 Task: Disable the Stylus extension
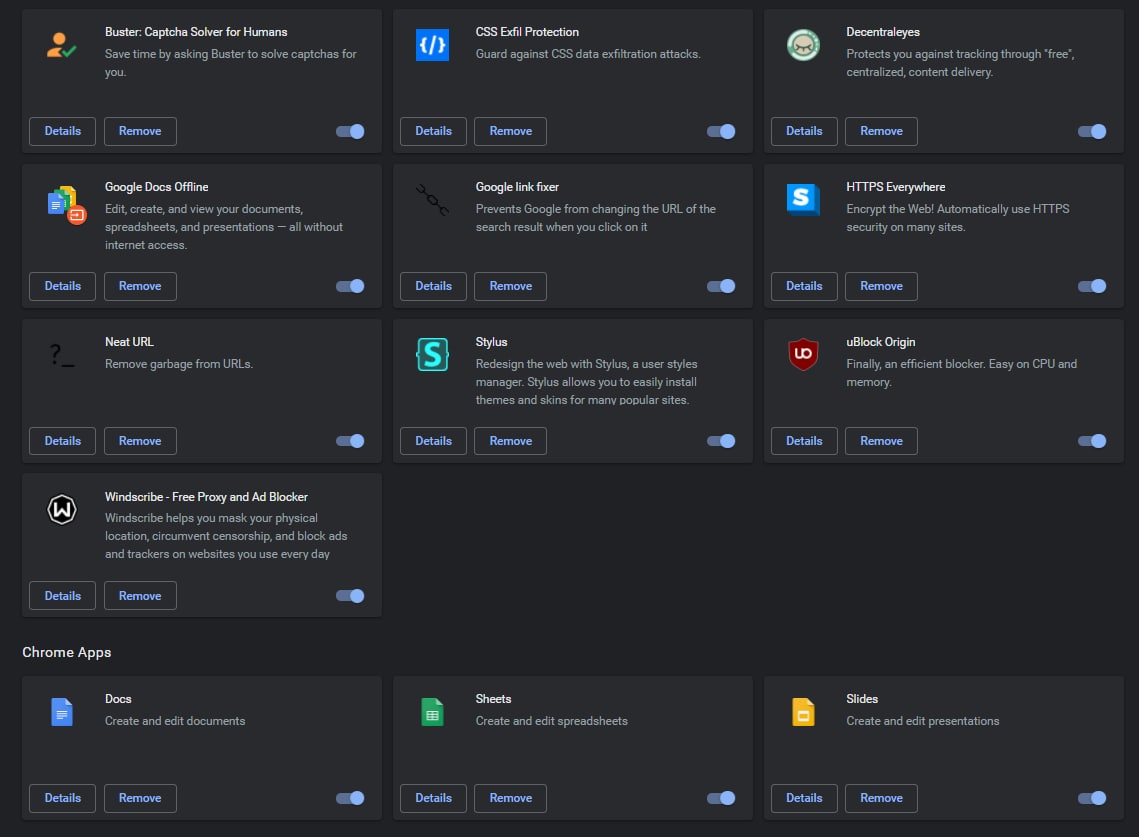click(721, 441)
